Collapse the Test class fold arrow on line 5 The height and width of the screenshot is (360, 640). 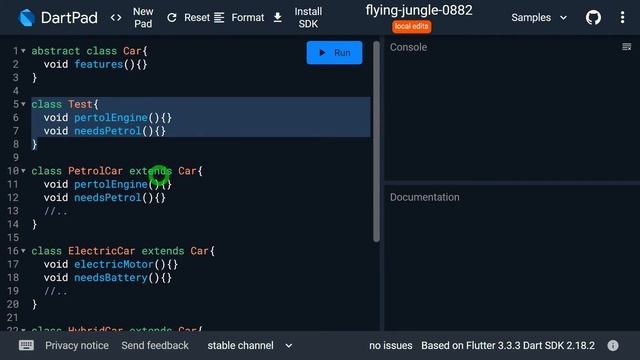[23, 104]
